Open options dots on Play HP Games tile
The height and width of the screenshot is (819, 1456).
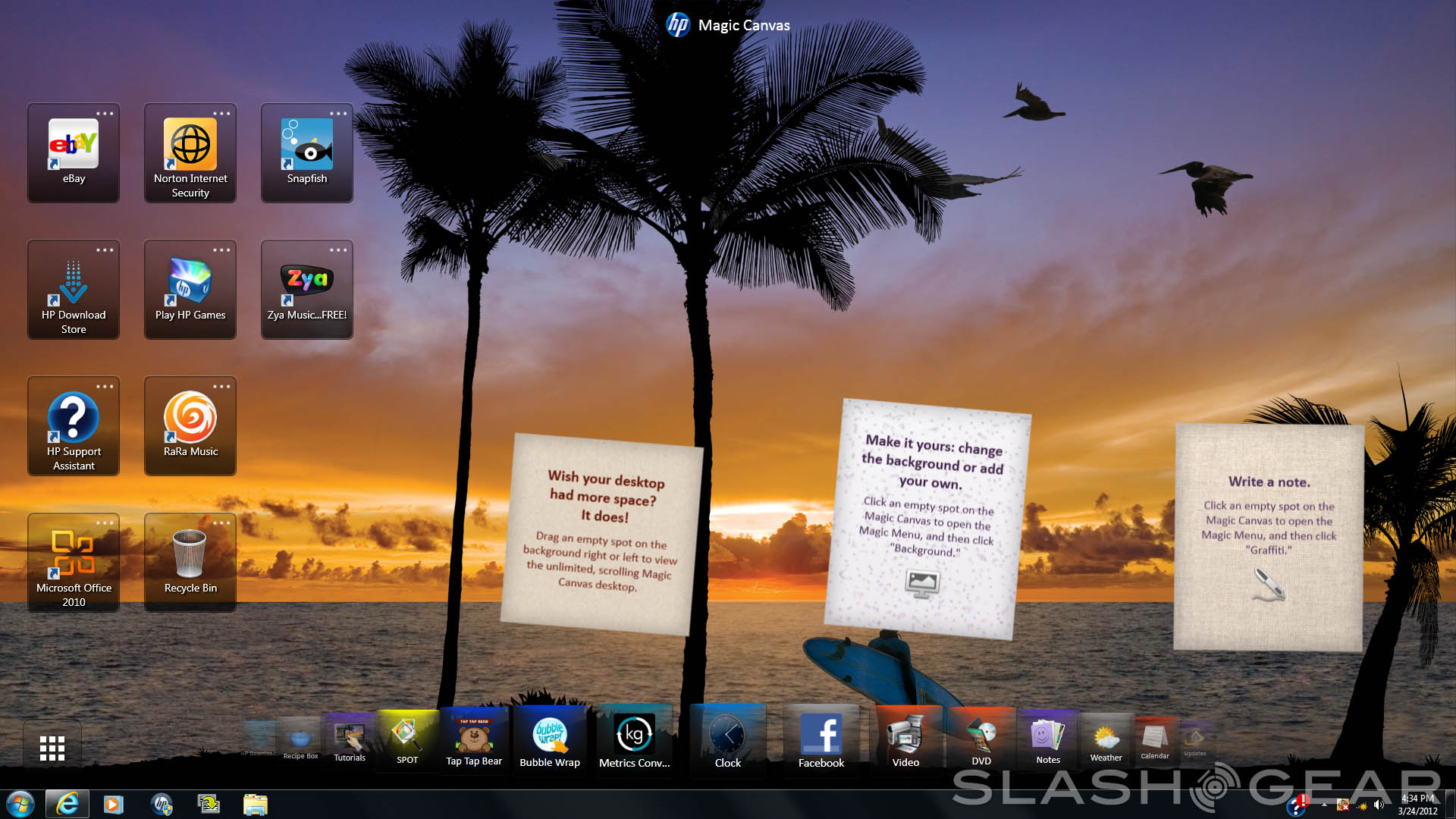221,250
